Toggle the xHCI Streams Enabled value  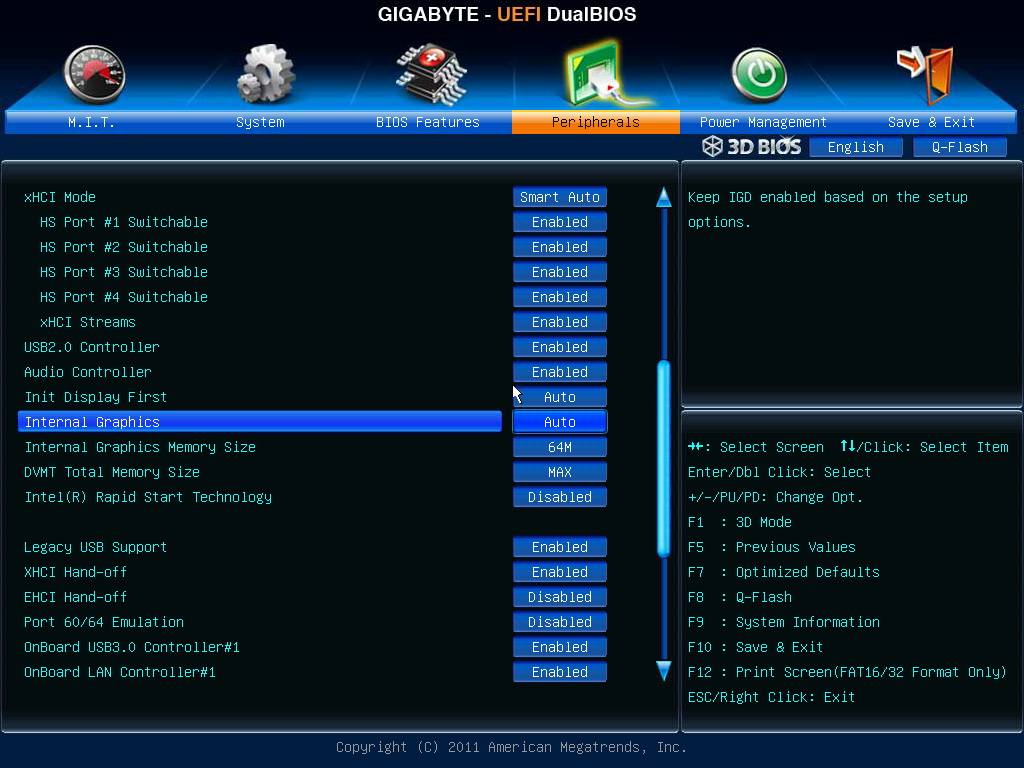coord(560,322)
